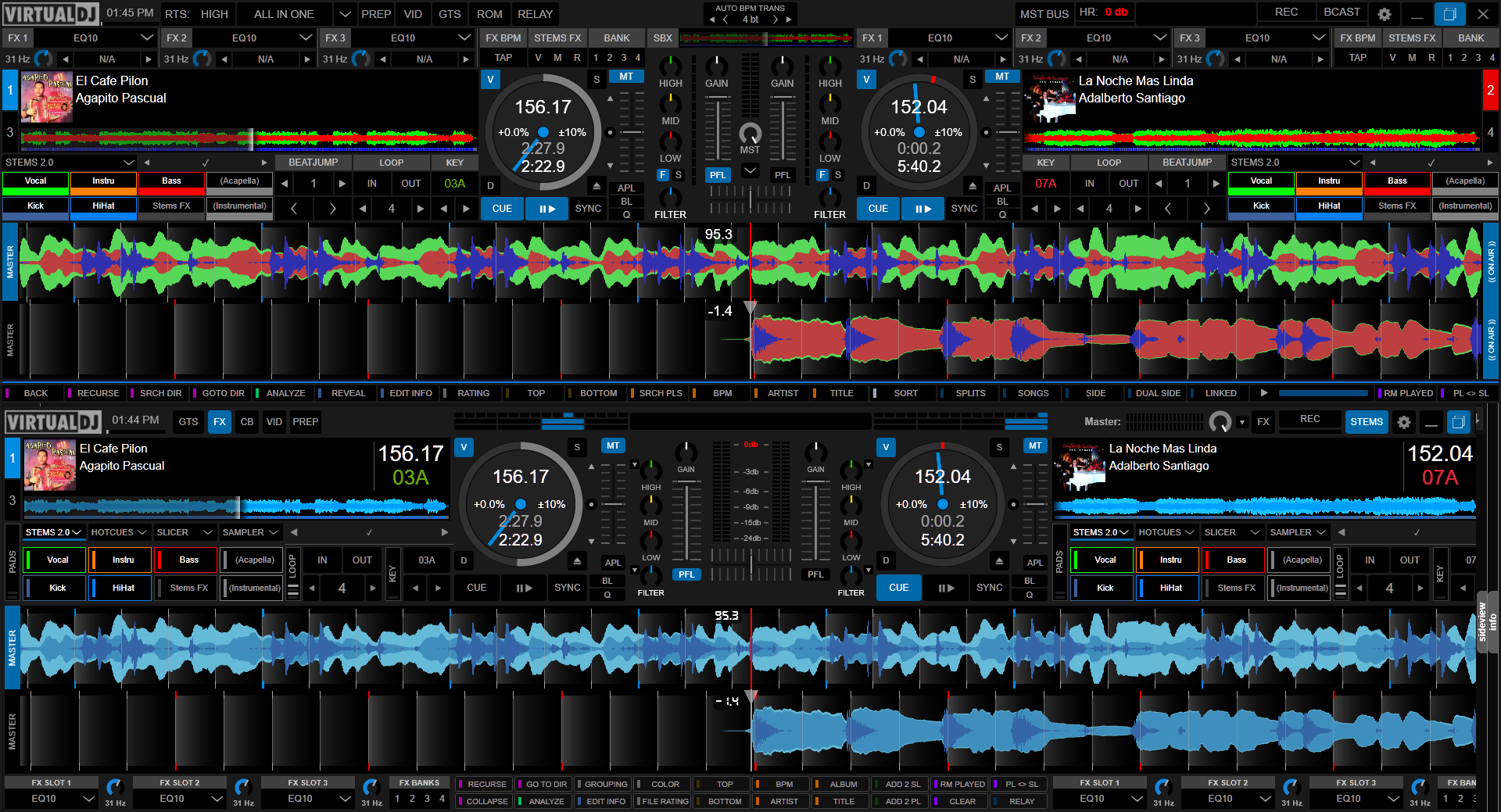
Task: Click MST headphone knob in upper mixer
Action: point(750,133)
